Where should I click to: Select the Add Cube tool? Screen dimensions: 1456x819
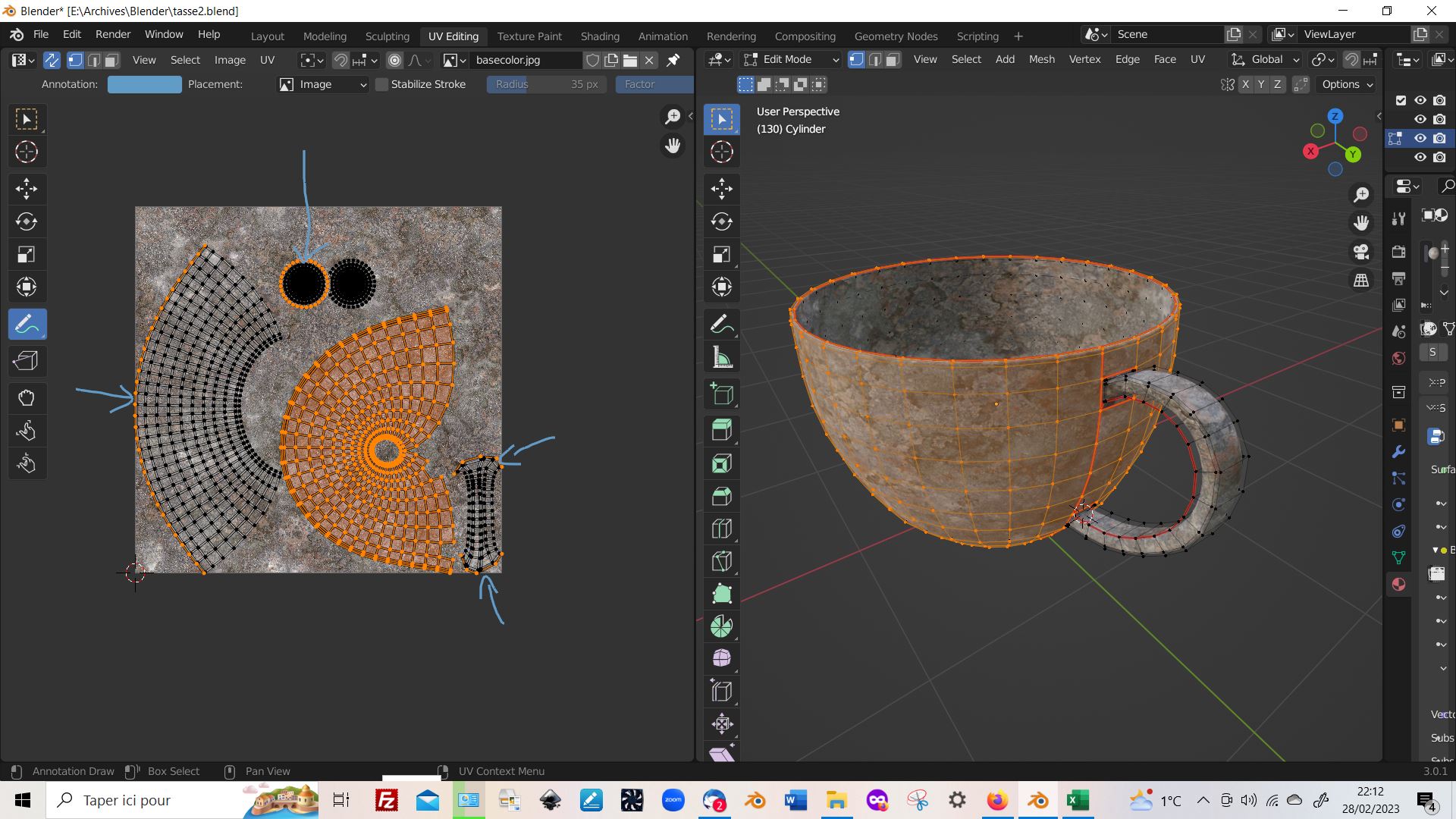(x=721, y=394)
